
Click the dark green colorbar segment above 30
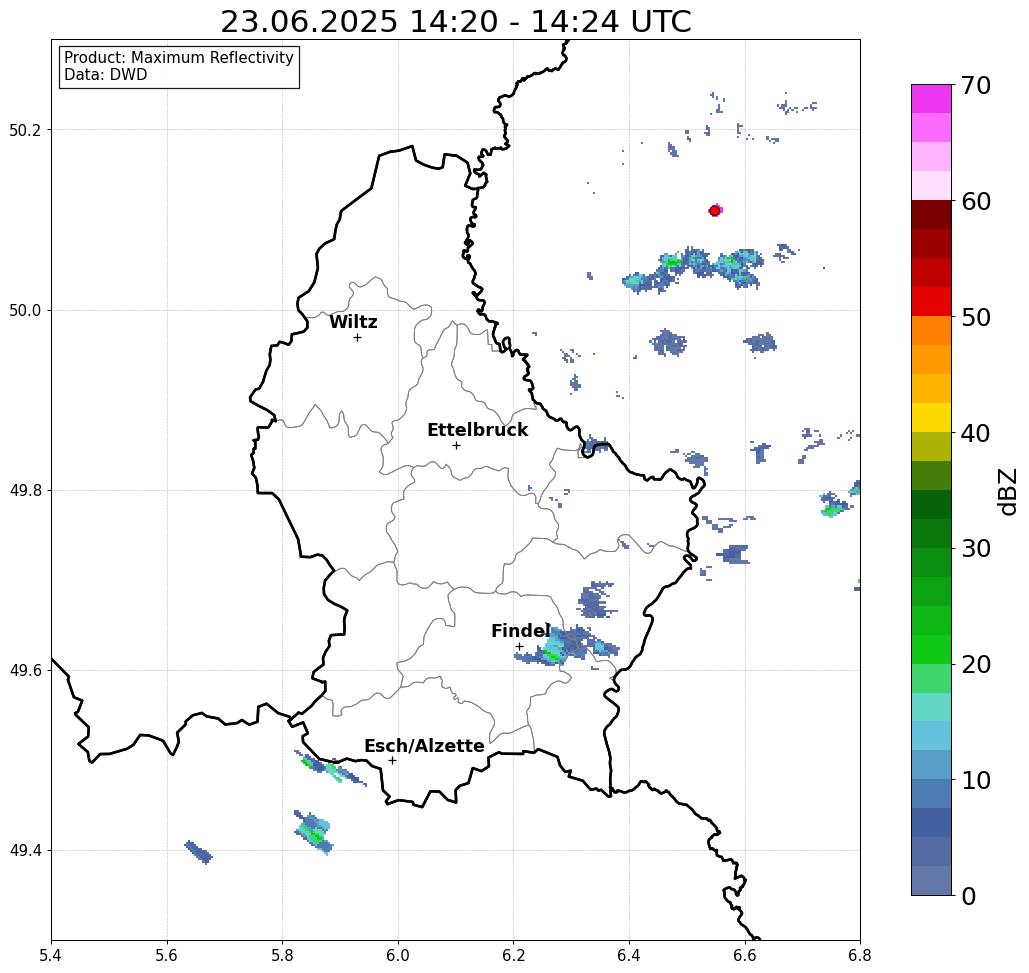coord(931,533)
